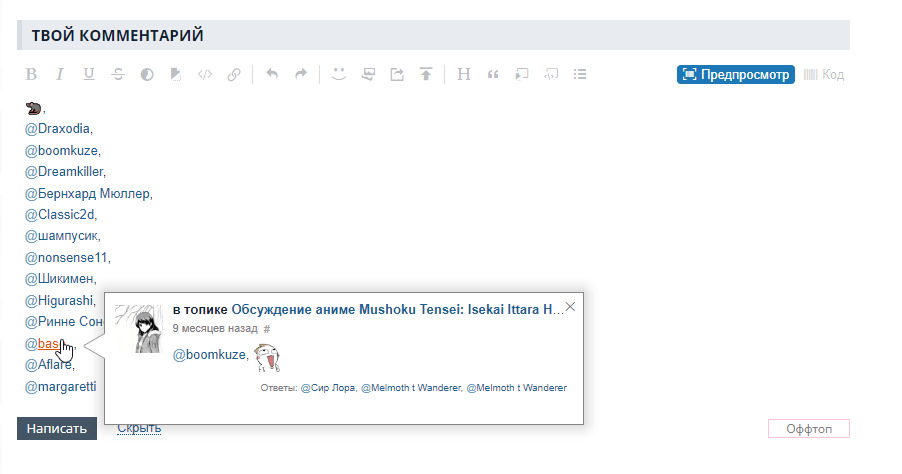Switch editor to Код source mode
902x474 pixels.
[824, 74]
